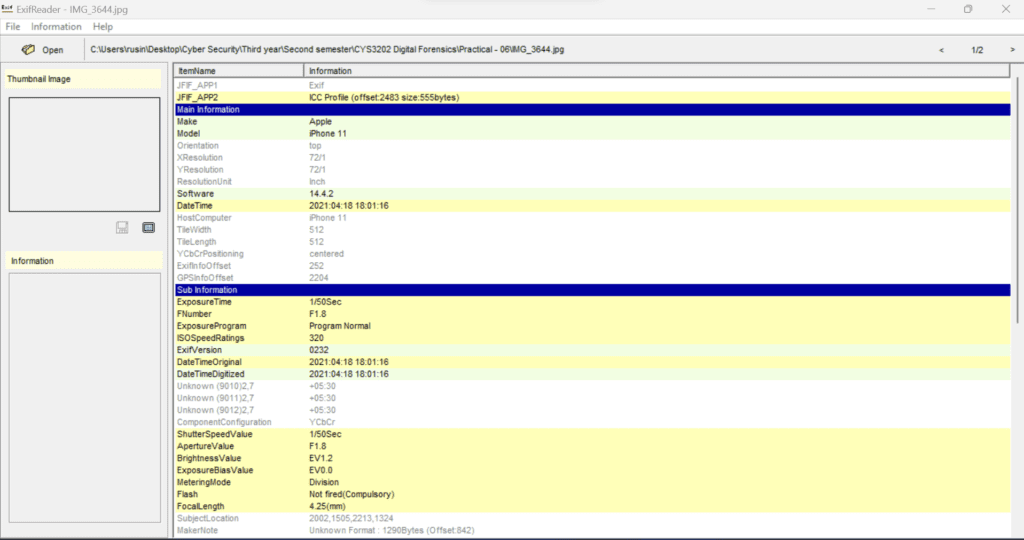
Task: Click the view thumbnail monitor icon
Action: [x=148, y=228]
